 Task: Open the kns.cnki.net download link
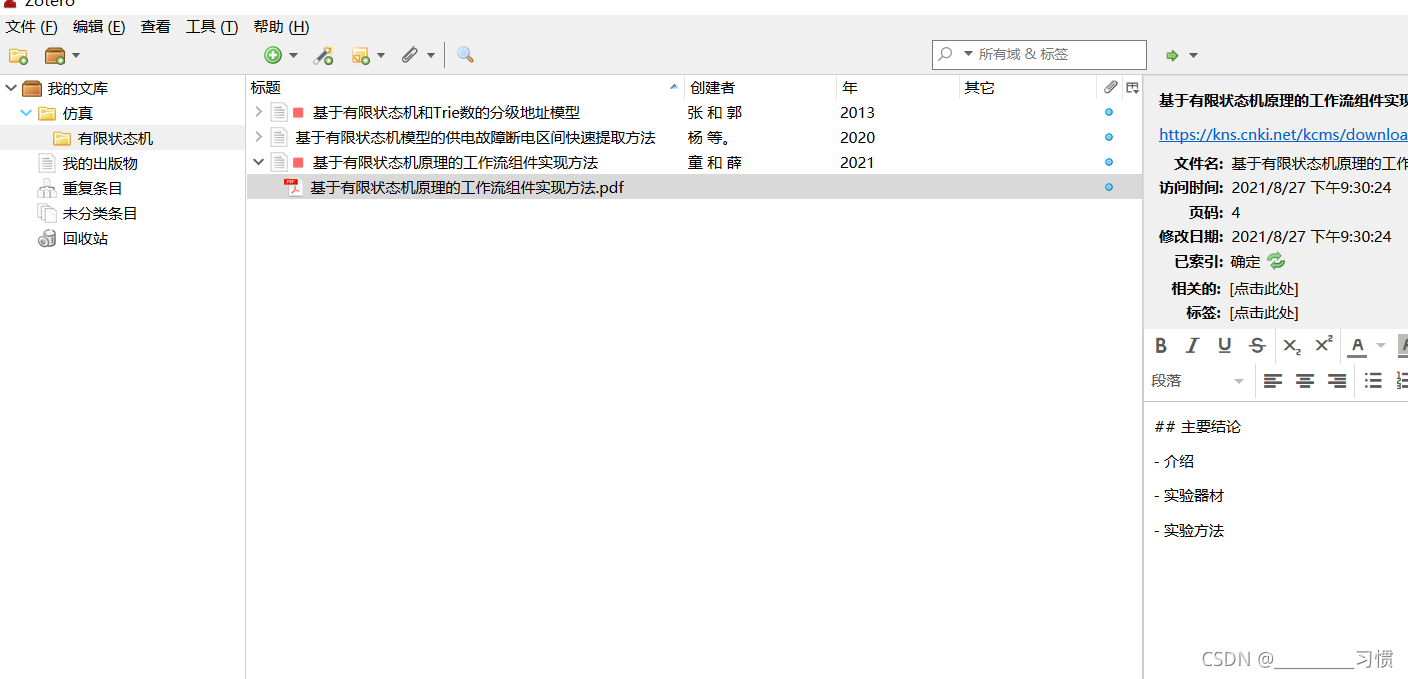[1282, 134]
